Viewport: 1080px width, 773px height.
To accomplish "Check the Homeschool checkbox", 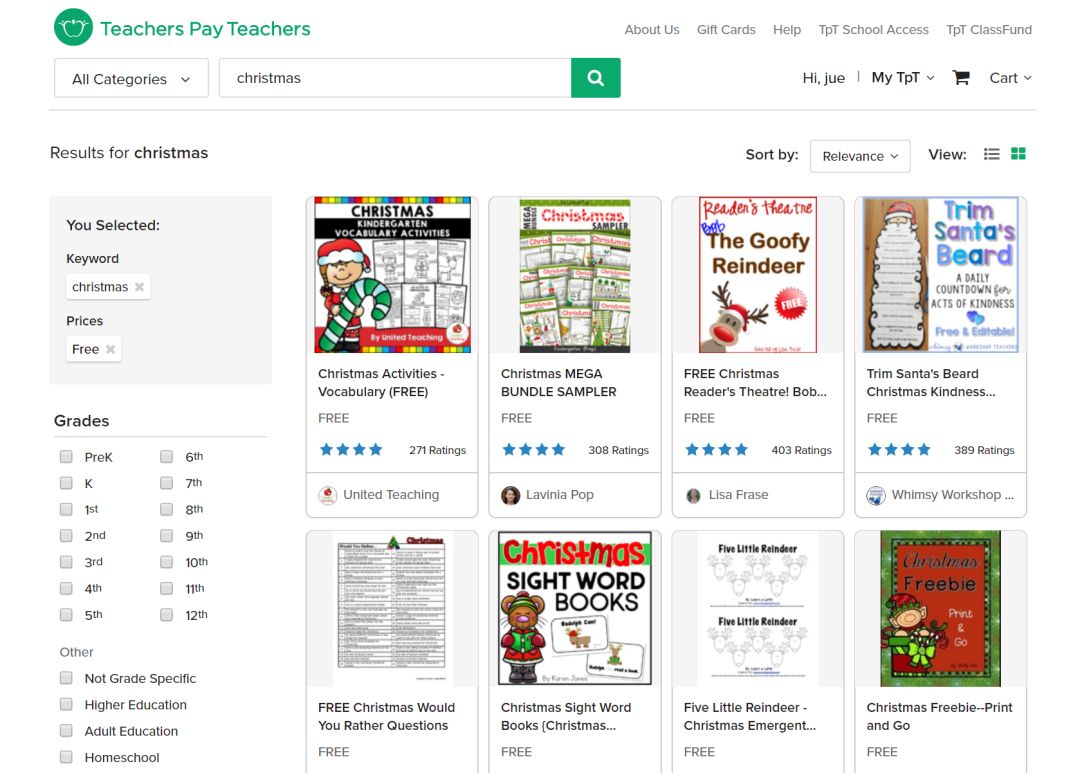I will (66, 756).
